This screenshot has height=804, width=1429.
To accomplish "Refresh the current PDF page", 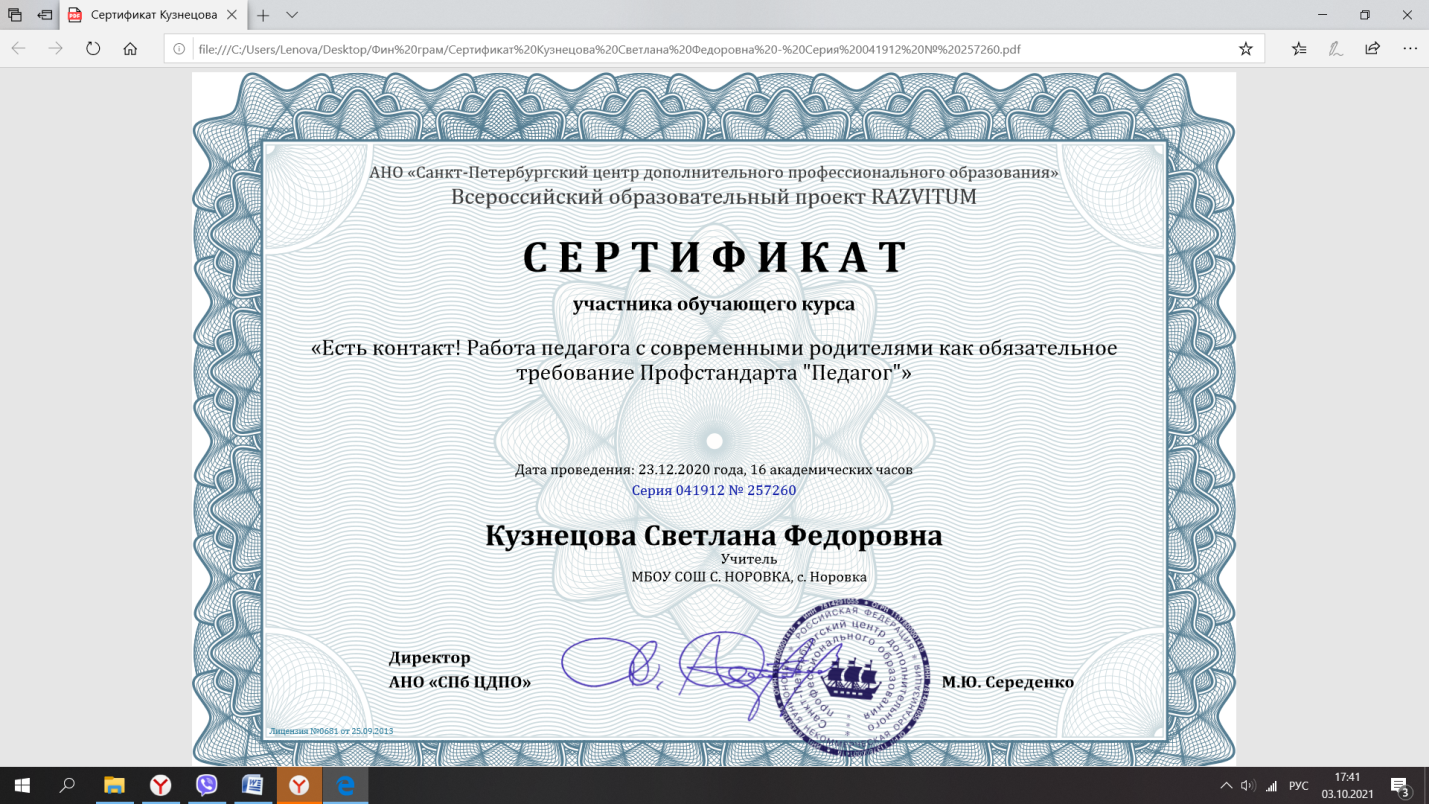I will pyautogui.click(x=93, y=48).
